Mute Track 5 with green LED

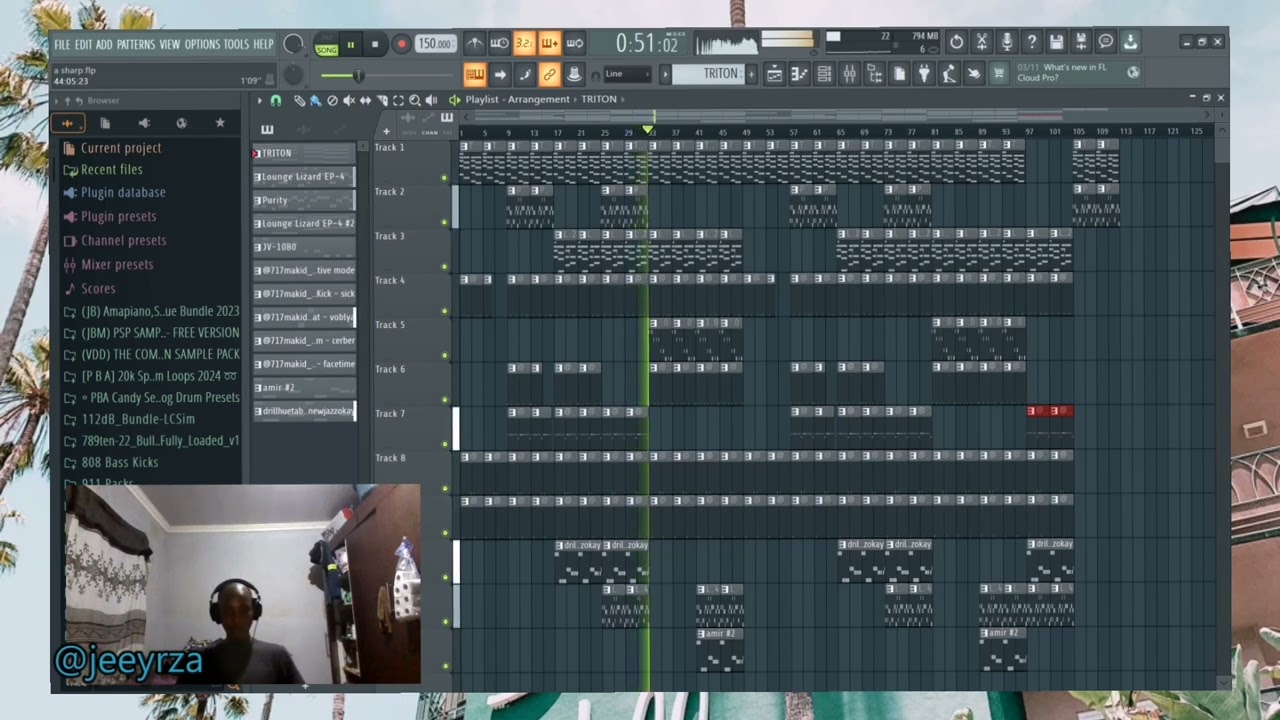[444, 355]
